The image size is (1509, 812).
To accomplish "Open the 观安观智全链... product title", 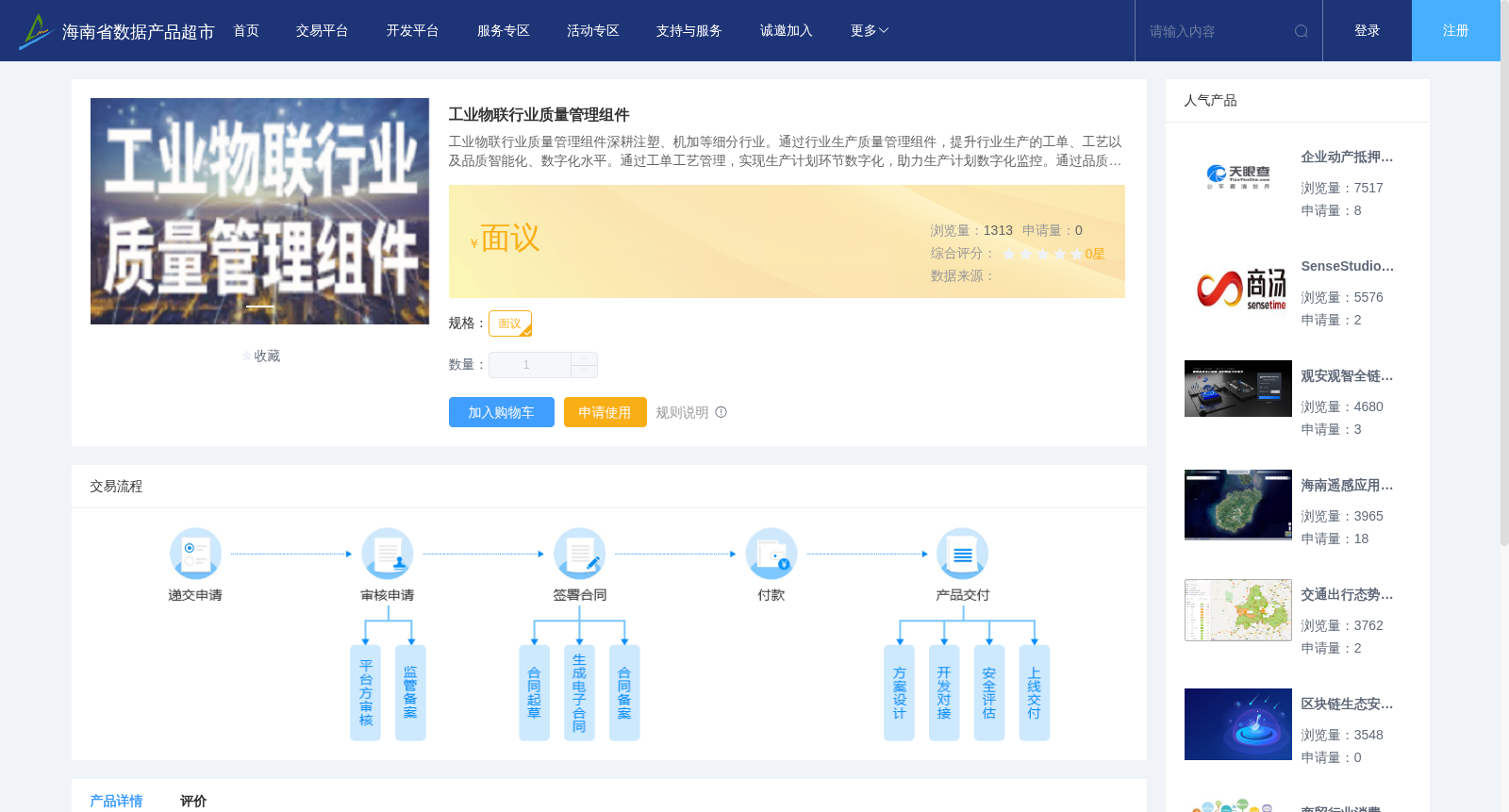I will (1347, 376).
